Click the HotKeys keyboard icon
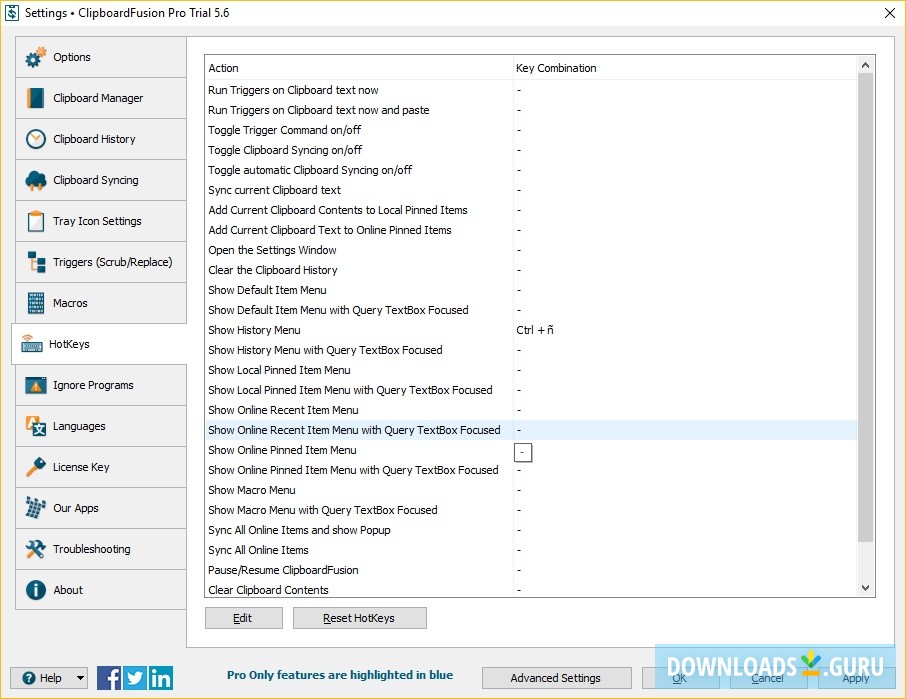This screenshot has height=699, width=906. pos(31,344)
